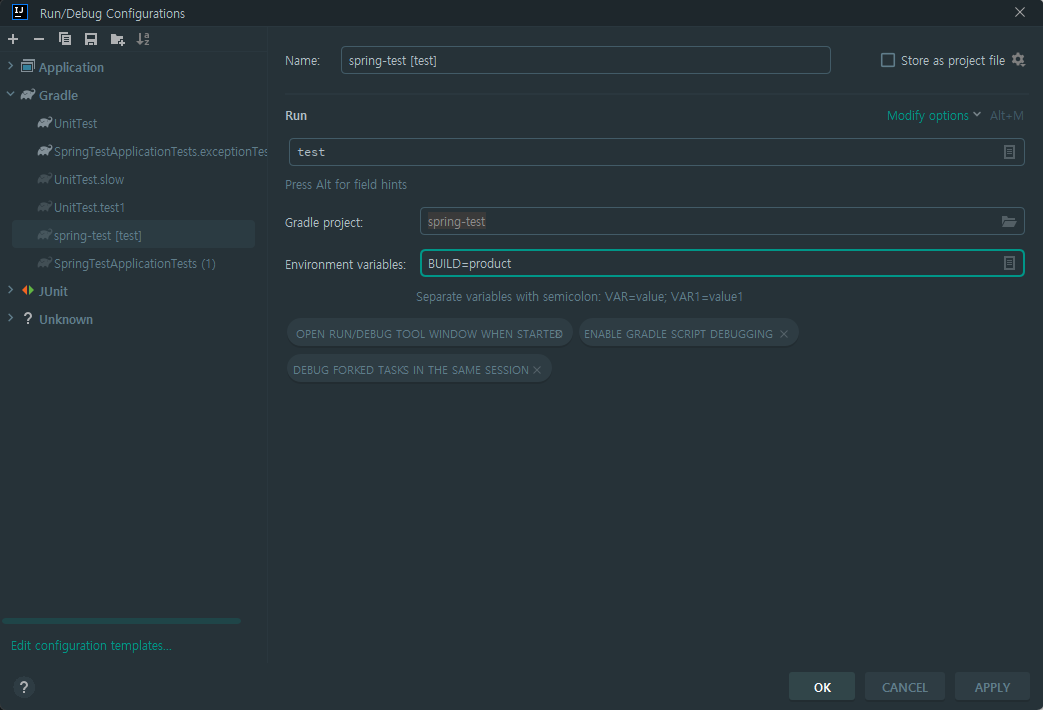Click the Gradle elephant icon beside UnitTest.slow
Screen dimensions: 1043x710
45,179
